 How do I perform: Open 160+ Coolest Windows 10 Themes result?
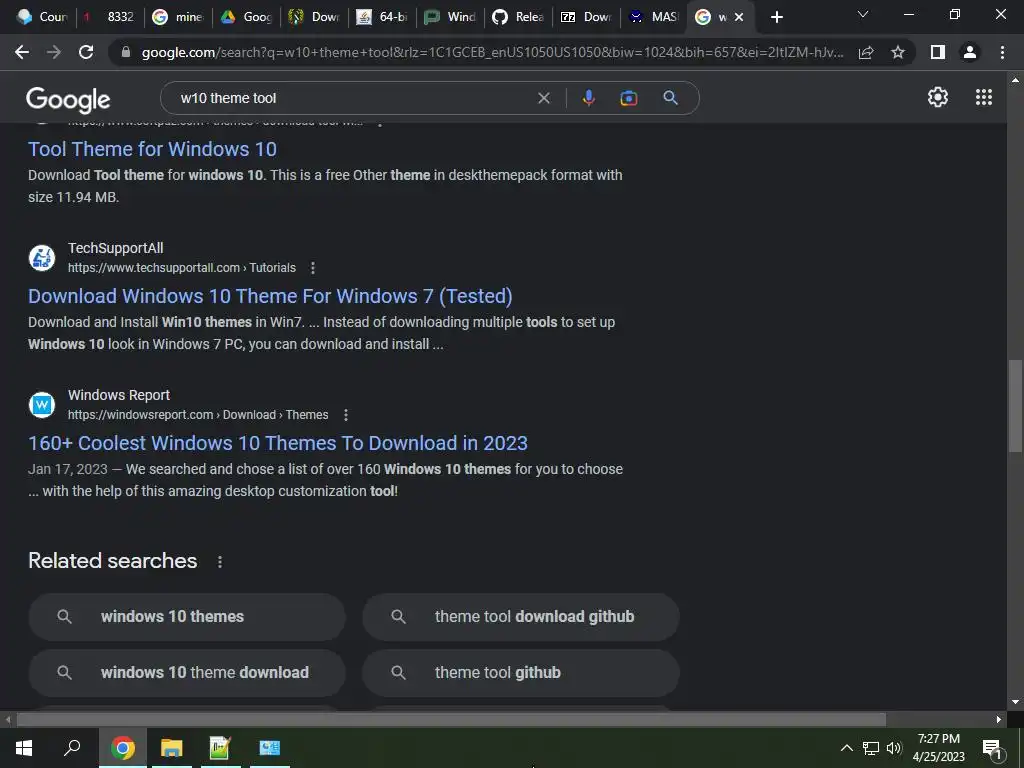[x=278, y=443]
